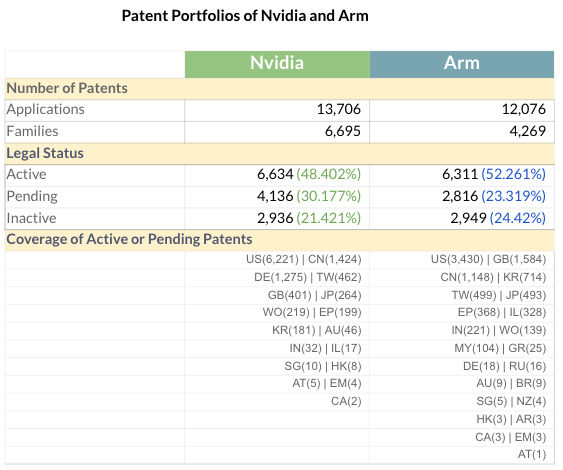Select Nvidia active patents cell 6,634
Screen dimensions: 563x470
click(x=277, y=175)
